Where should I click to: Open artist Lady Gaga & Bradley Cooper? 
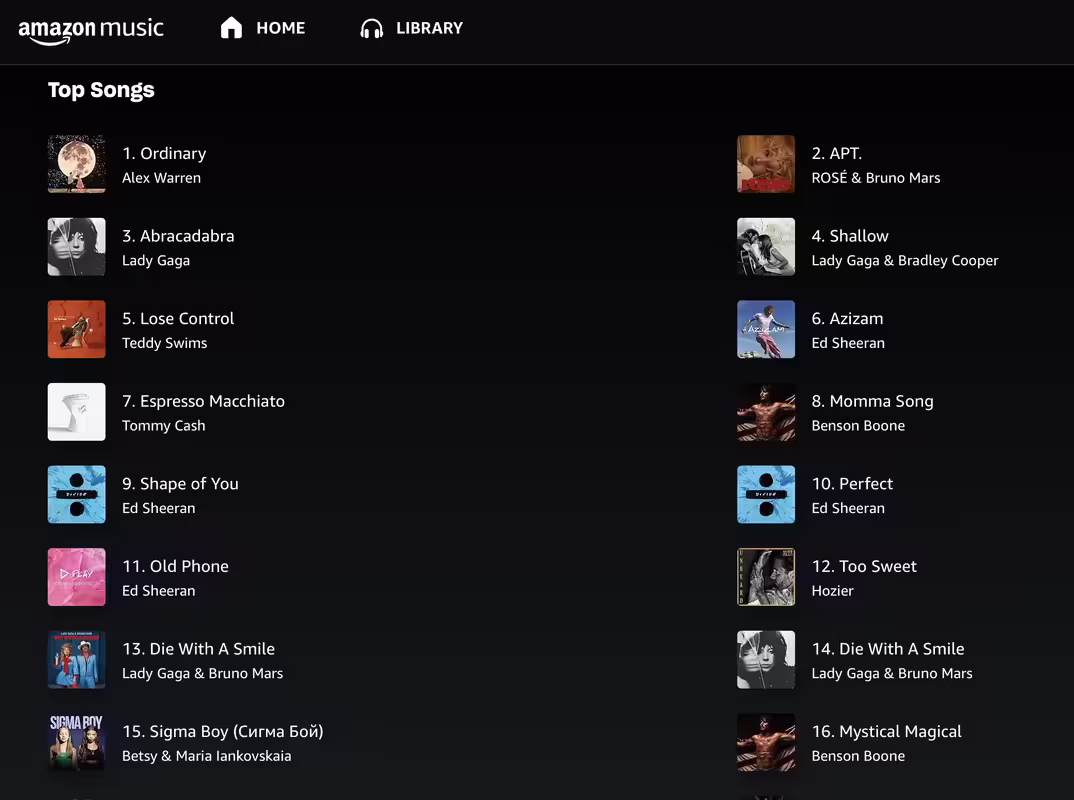(x=905, y=261)
